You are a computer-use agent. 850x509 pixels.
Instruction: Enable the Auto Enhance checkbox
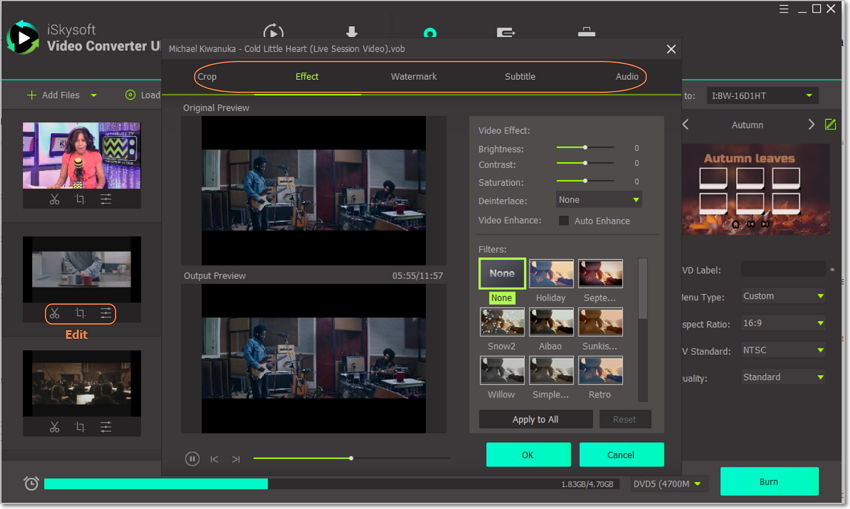coord(564,221)
